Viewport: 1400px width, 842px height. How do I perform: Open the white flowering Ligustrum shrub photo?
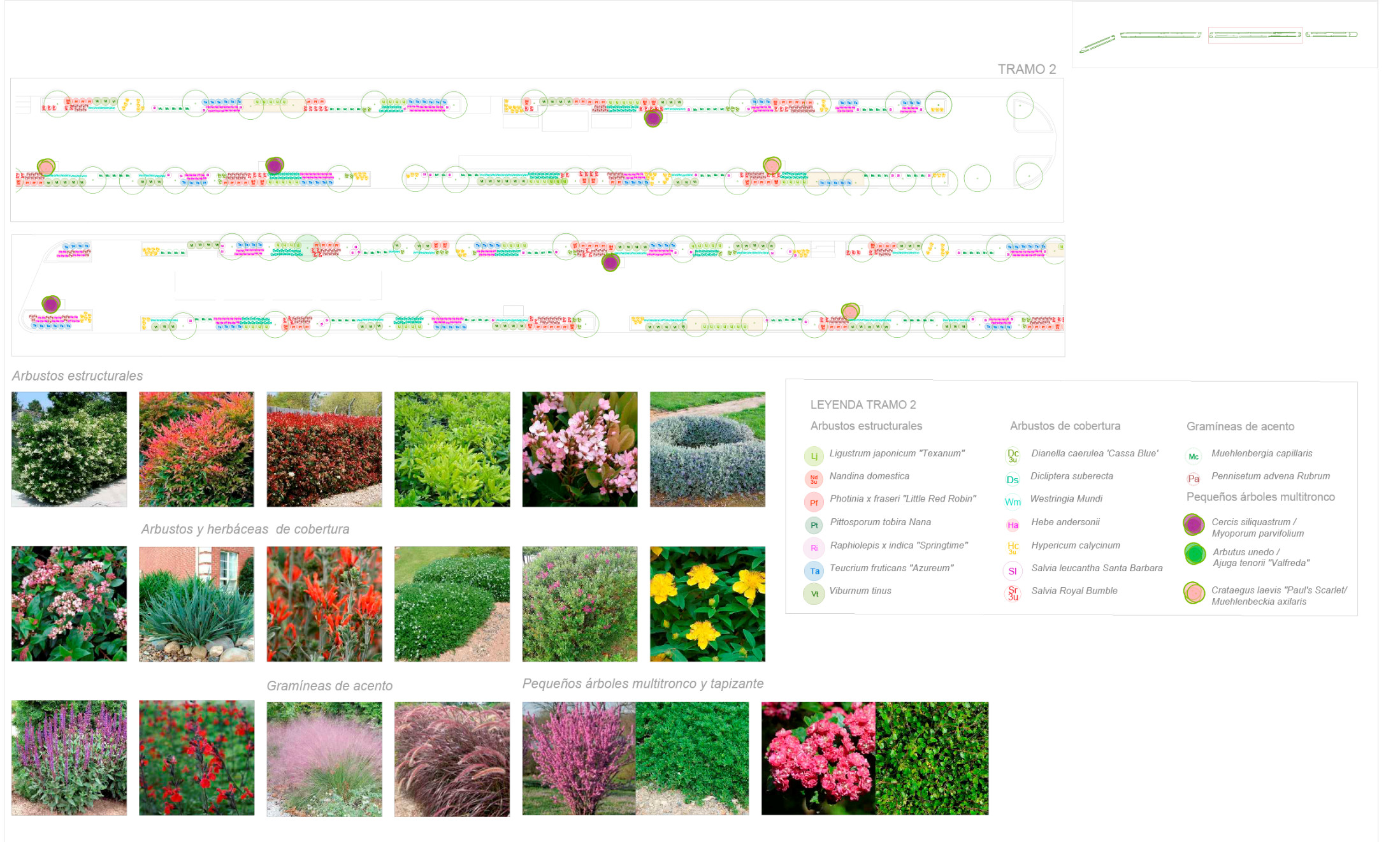click(x=69, y=449)
